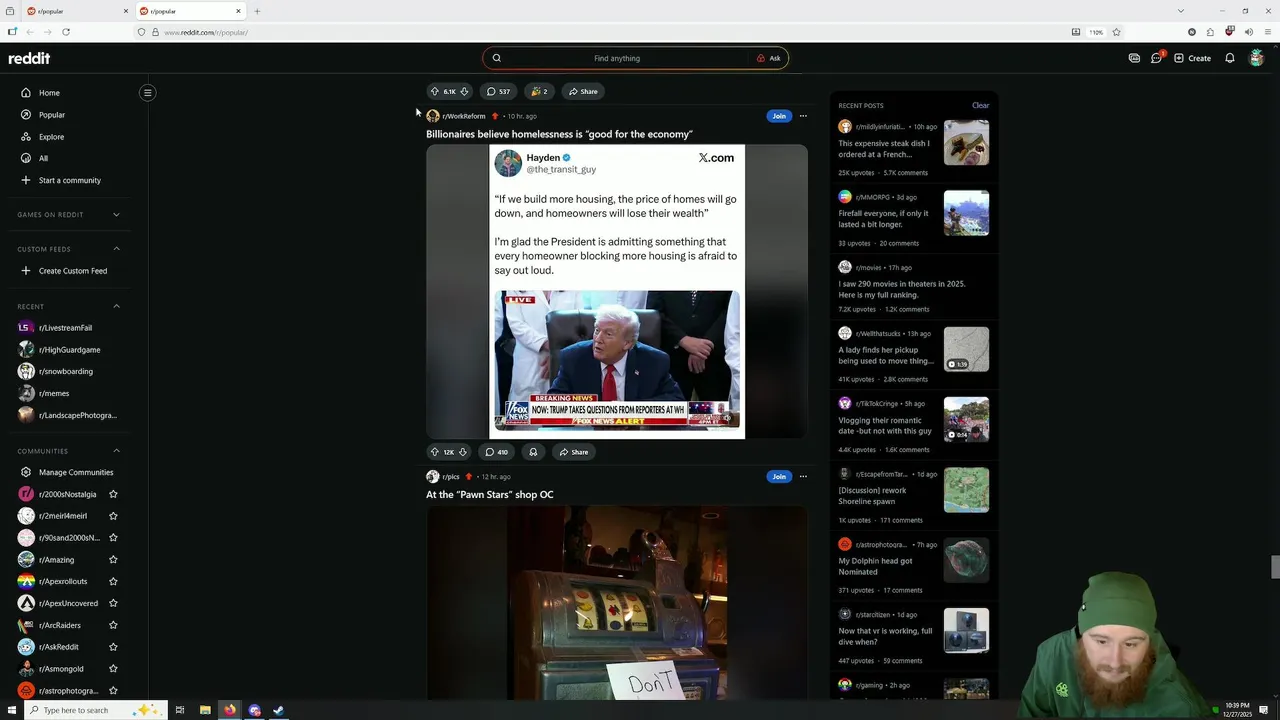The height and width of the screenshot is (720, 1280).
Task: Favorite r/90sand2000sN... with its star
Action: 113,538
